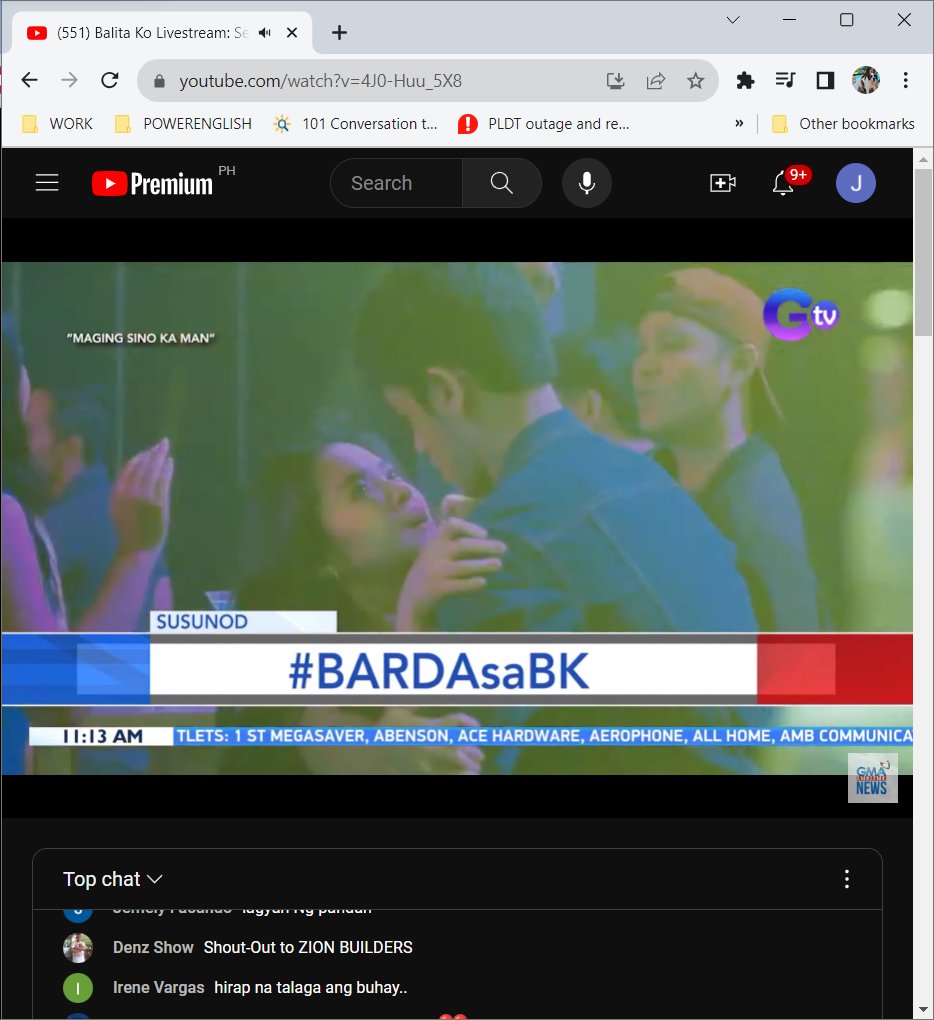
Task: Open 101 Conversation bookmark
Action: click(x=355, y=124)
